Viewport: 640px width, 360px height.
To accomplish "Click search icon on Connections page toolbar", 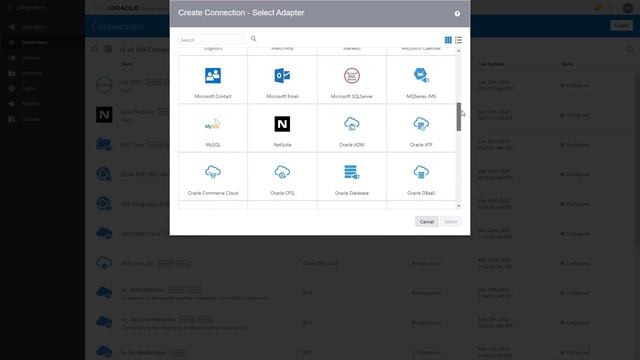I will pos(95,49).
